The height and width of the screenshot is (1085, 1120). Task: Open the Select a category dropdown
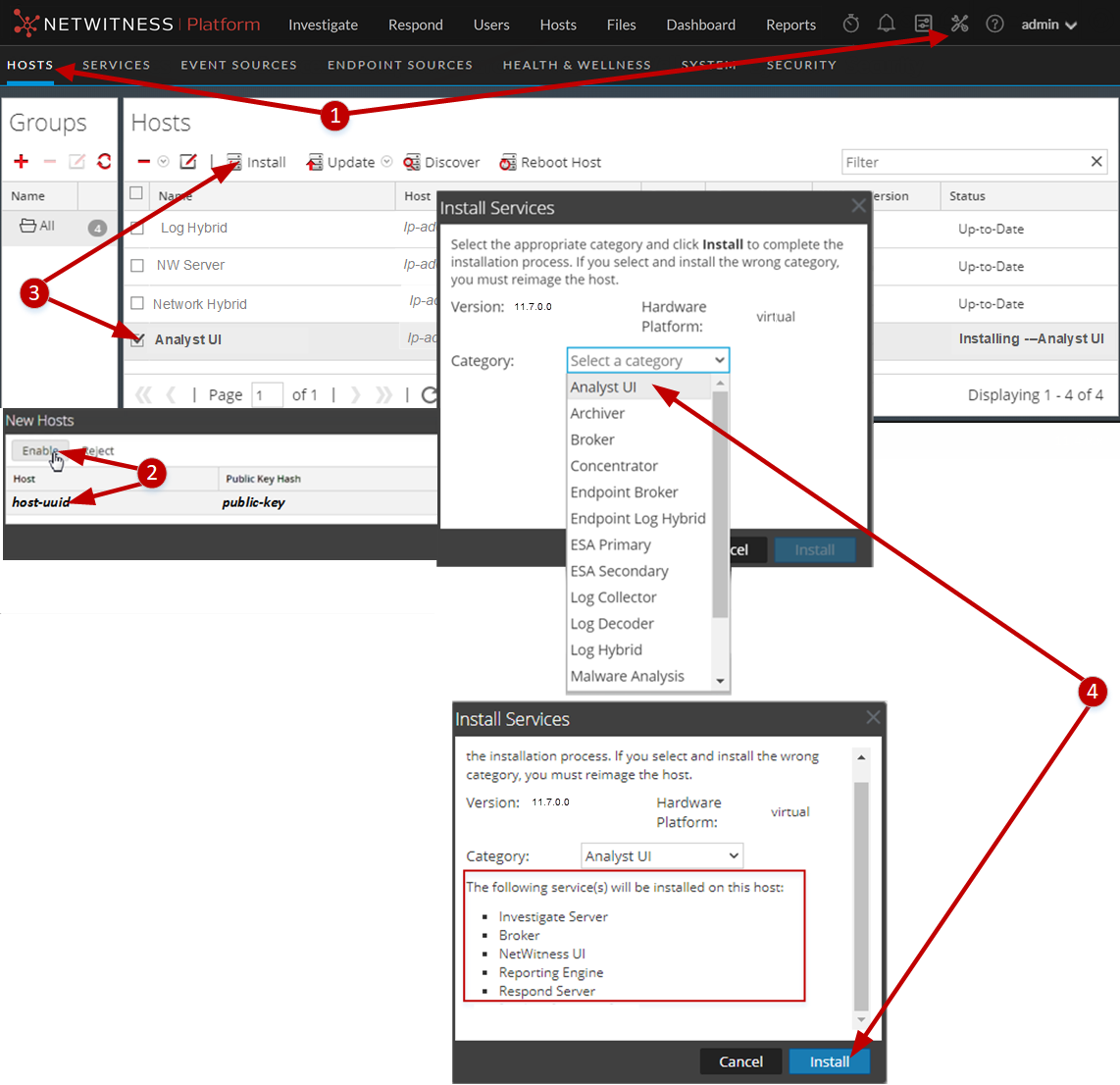tap(647, 361)
